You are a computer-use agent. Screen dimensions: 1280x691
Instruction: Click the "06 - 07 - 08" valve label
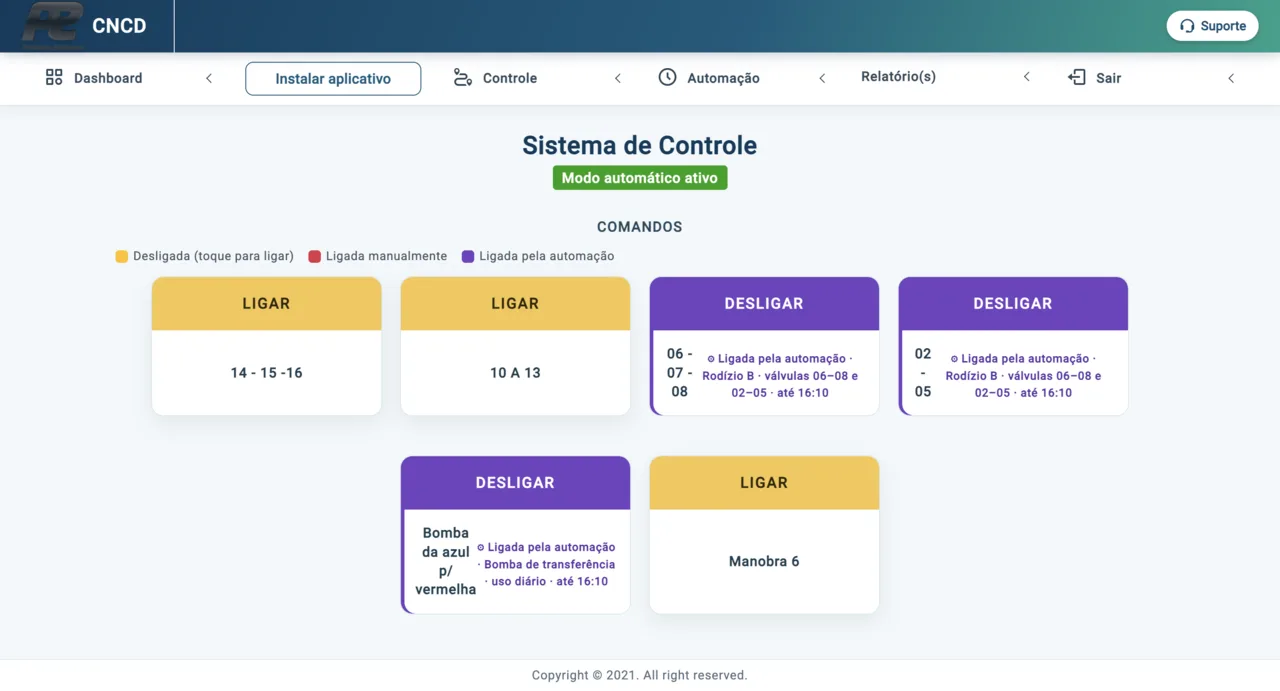point(680,373)
